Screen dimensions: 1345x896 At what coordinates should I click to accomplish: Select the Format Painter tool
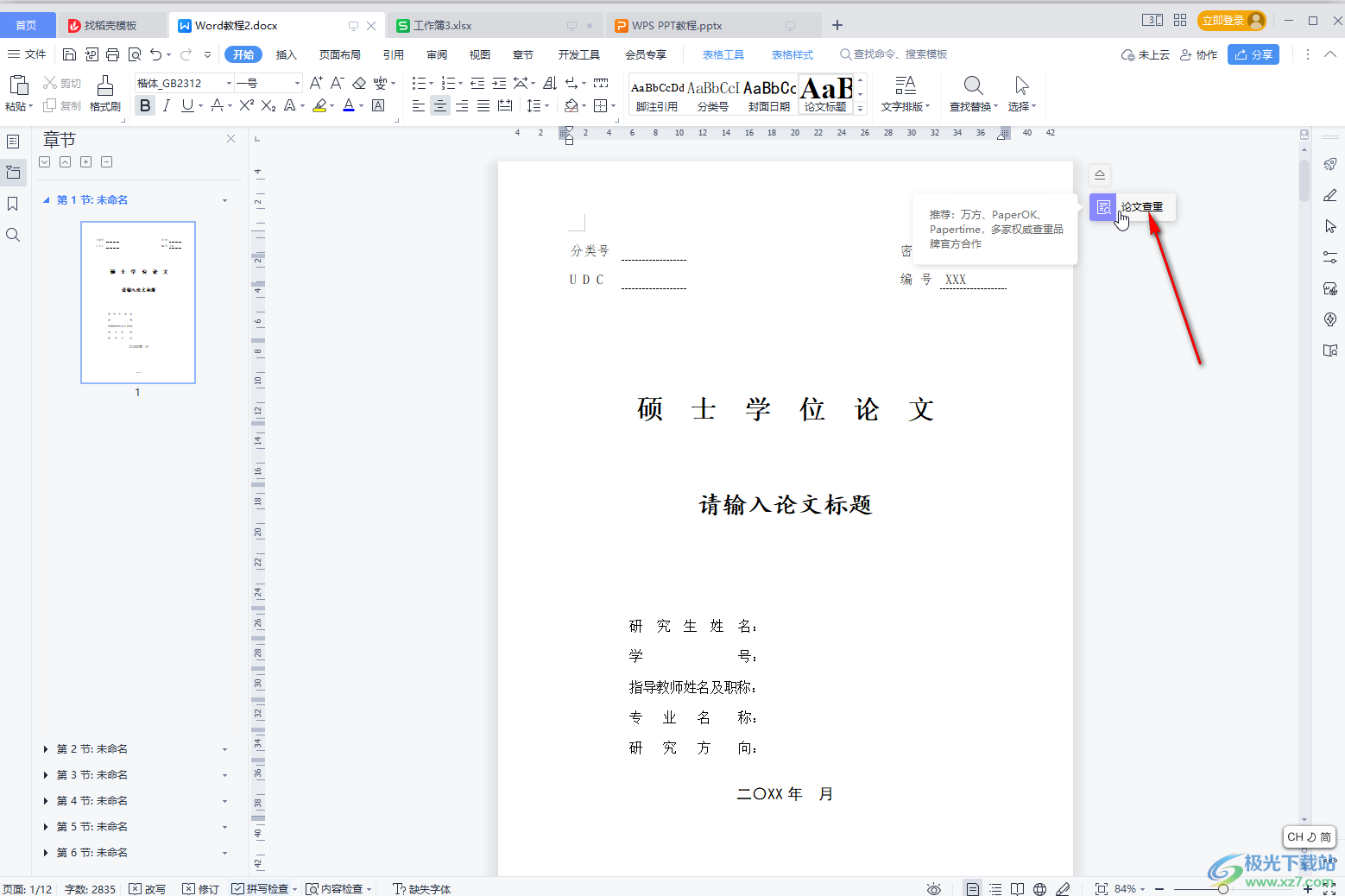(x=105, y=93)
